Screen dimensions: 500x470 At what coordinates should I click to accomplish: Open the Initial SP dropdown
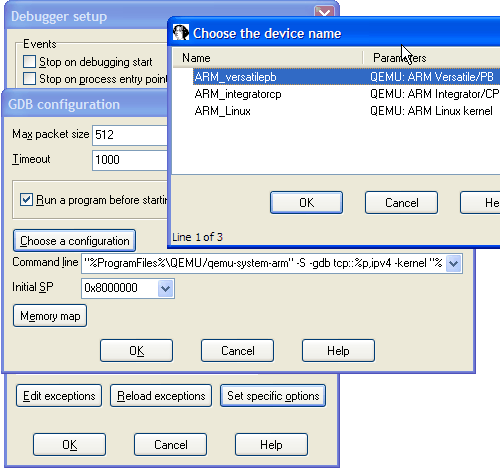[x=165, y=288]
